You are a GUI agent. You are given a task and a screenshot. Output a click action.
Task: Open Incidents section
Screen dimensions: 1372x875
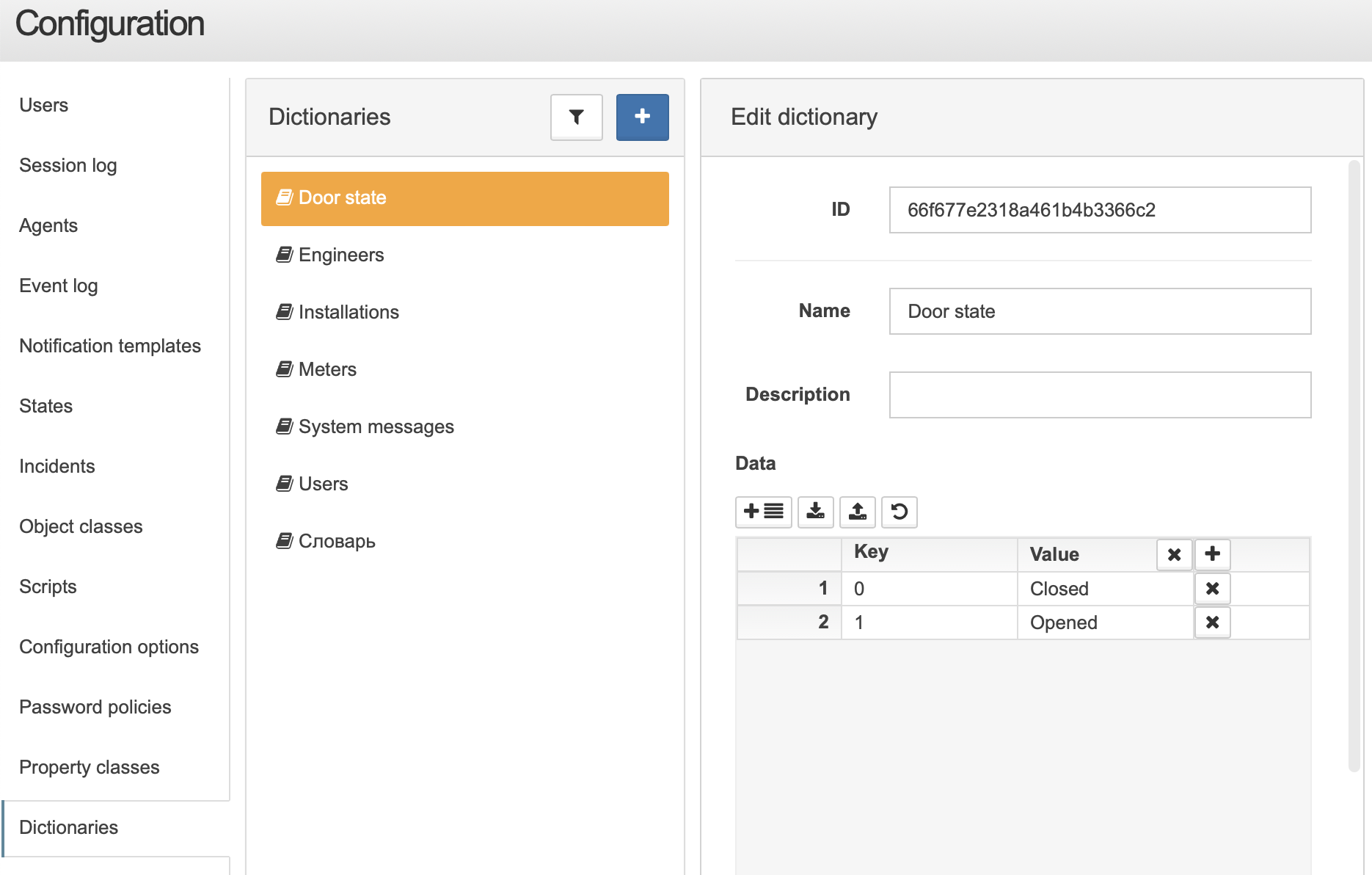click(x=56, y=466)
